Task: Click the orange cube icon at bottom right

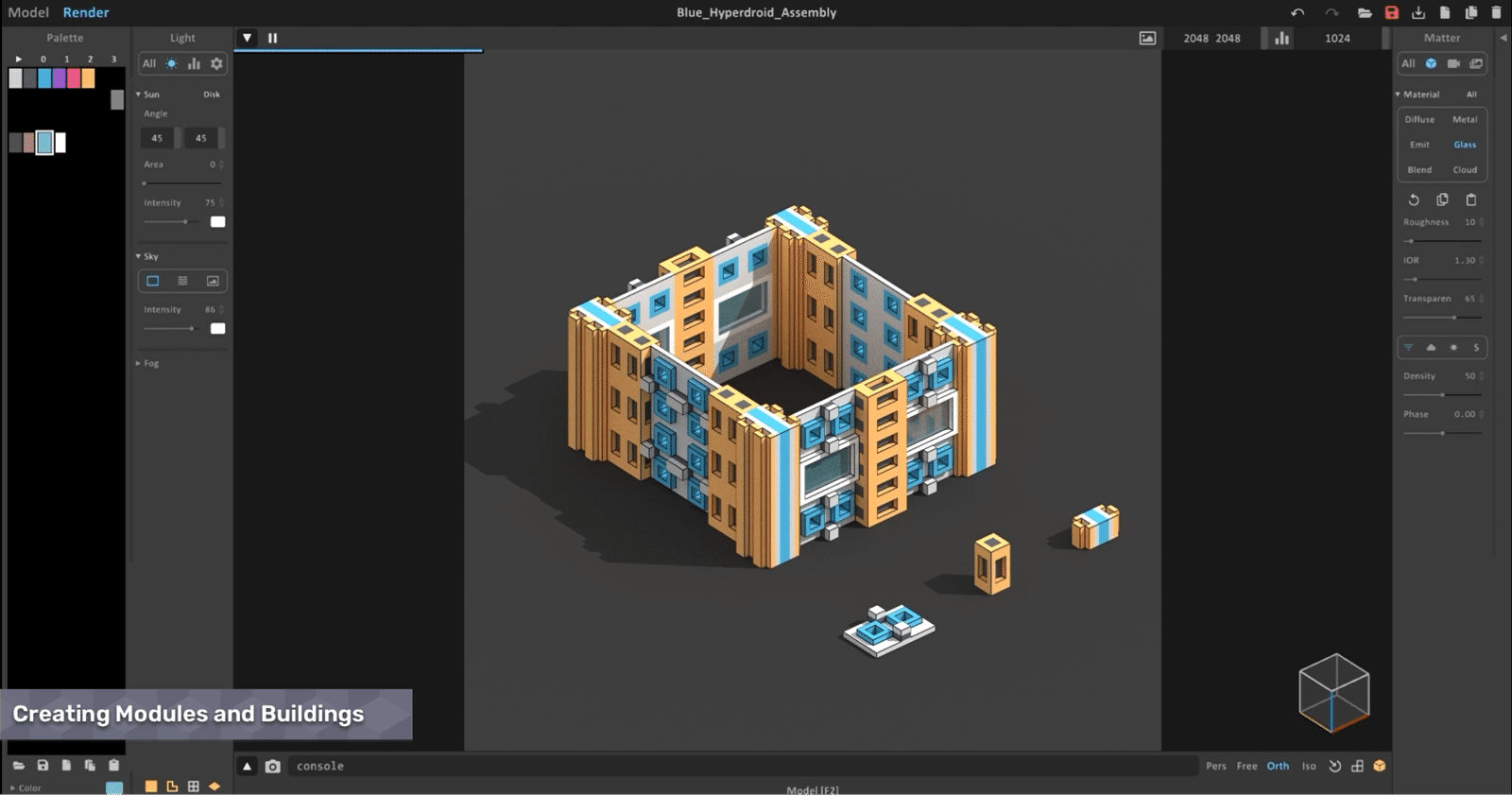Action: click(x=1380, y=766)
